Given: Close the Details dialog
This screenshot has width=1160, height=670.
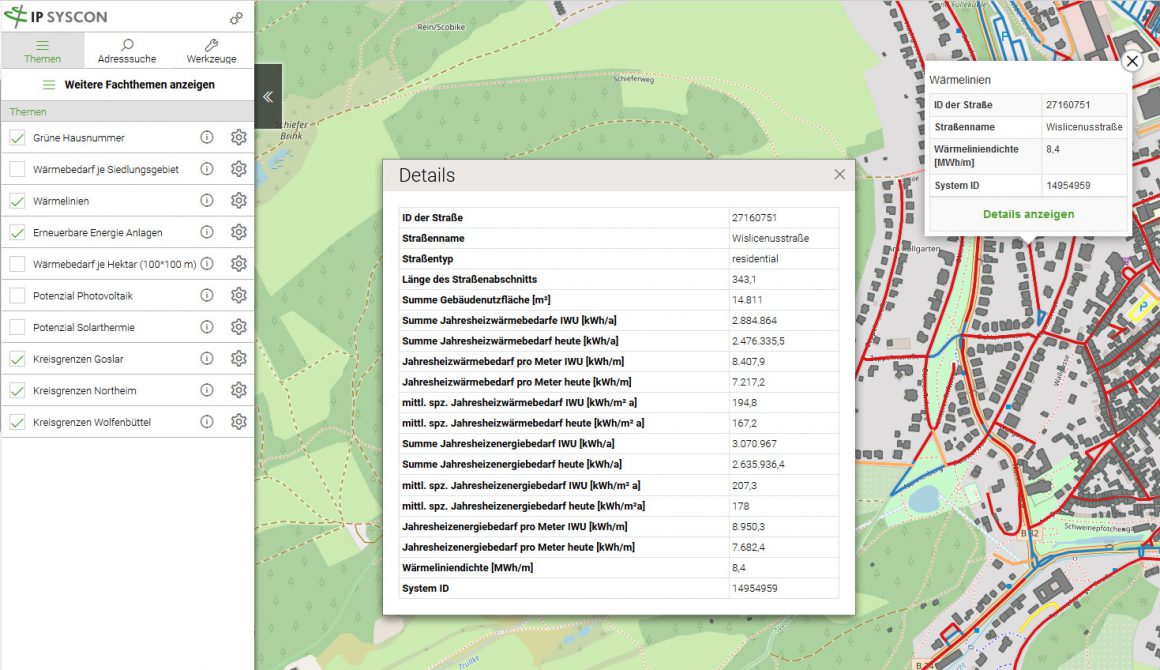Looking at the screenshot, I should click(x=839, y=175).
